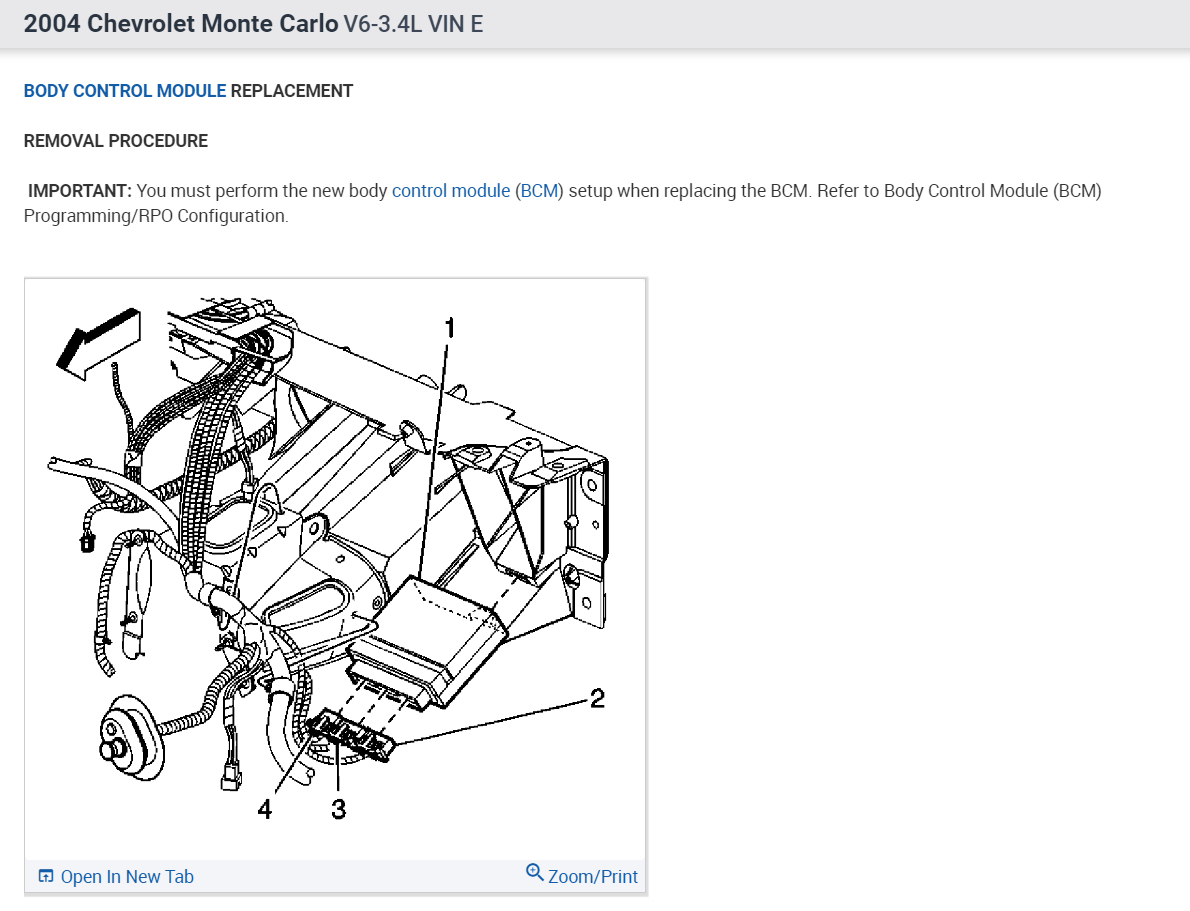This screenshot has width=1190, height=911.
Task: Click the 'IMPORTANT:' label
Action: [80, 191]
